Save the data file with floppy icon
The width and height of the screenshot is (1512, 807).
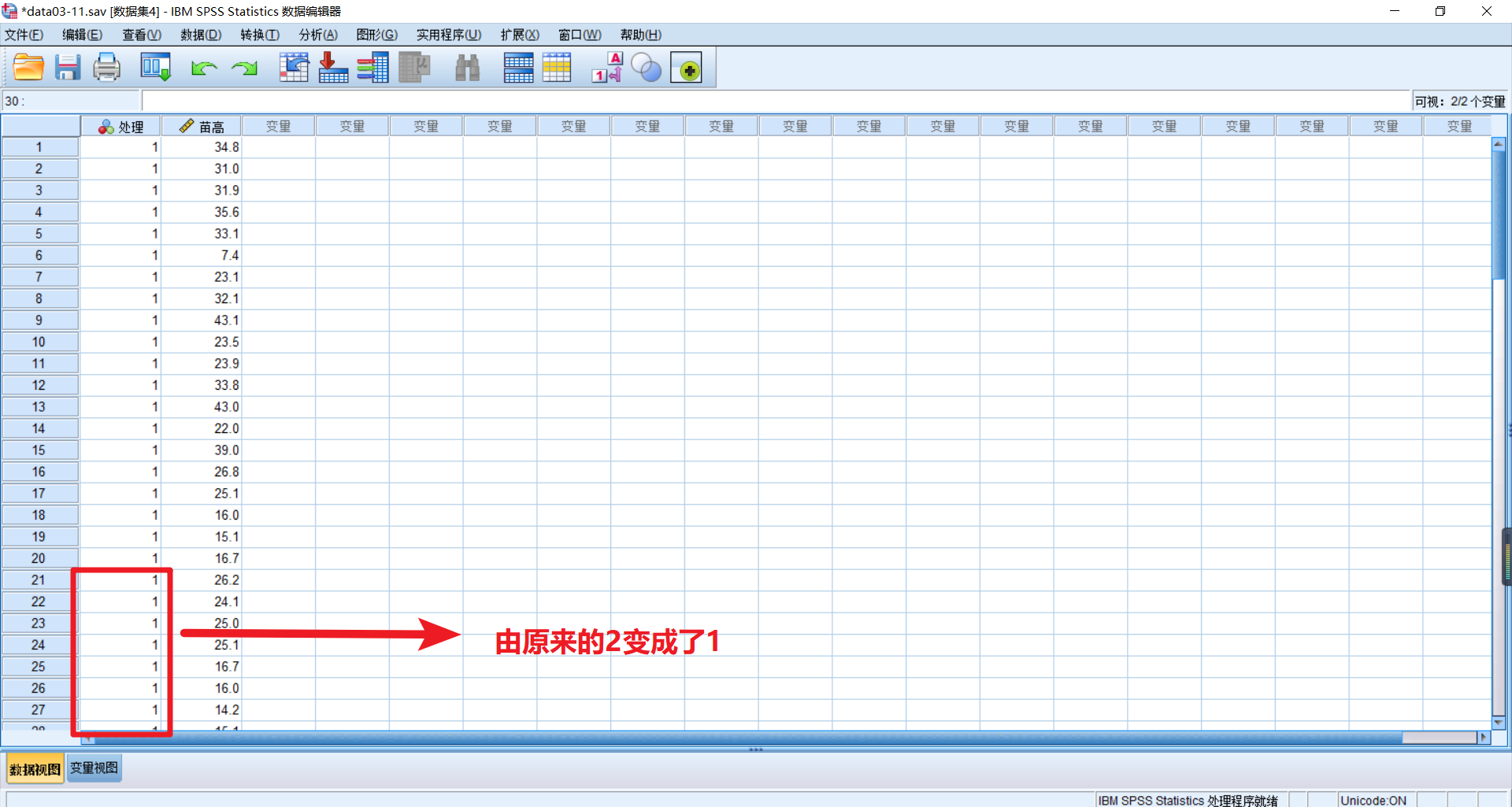pos(68,68)
